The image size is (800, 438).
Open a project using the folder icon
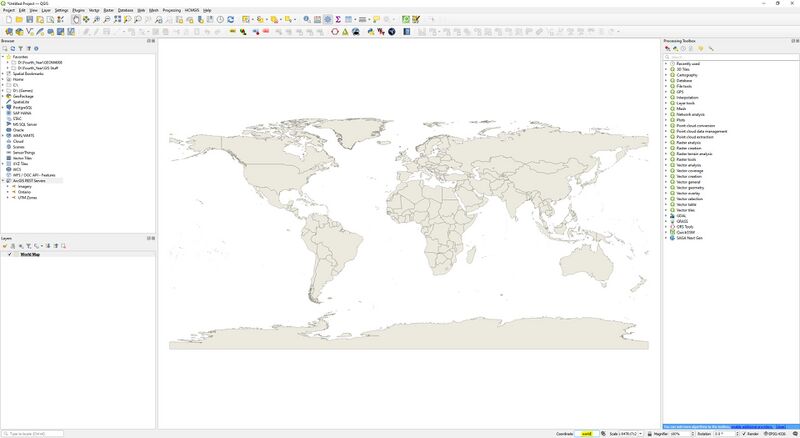coord(19,19)
